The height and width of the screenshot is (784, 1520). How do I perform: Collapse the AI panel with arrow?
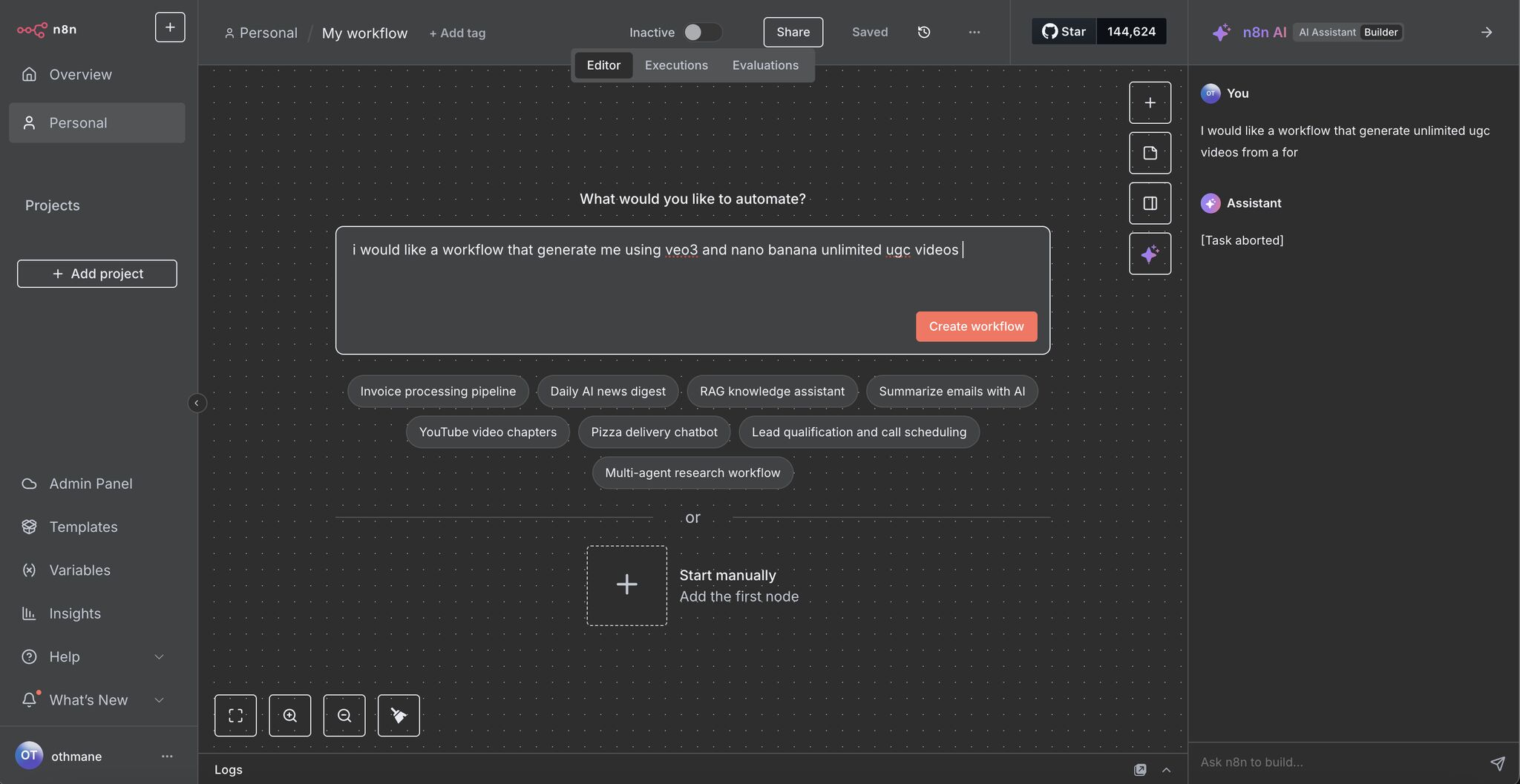[x=1486, y=32]
